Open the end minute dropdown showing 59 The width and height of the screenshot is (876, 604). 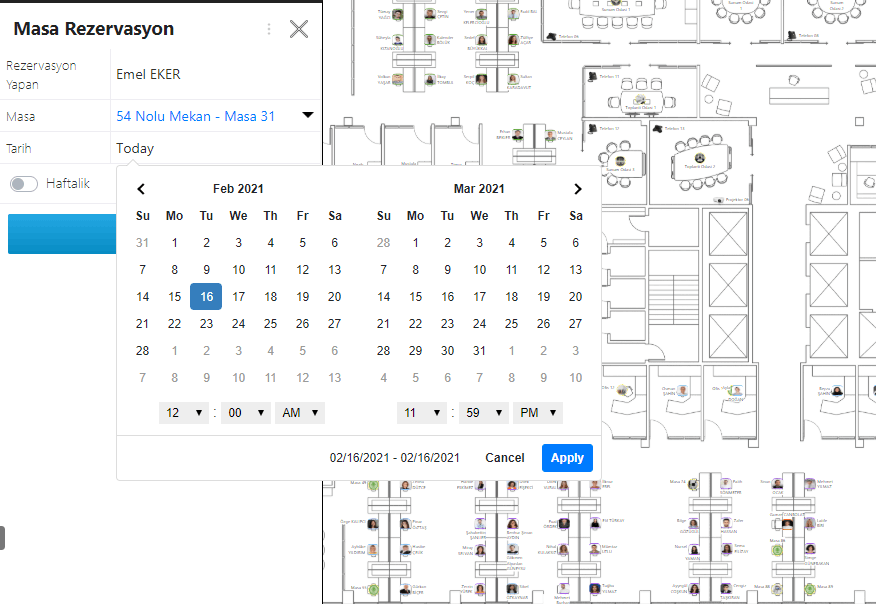point(483,413)
